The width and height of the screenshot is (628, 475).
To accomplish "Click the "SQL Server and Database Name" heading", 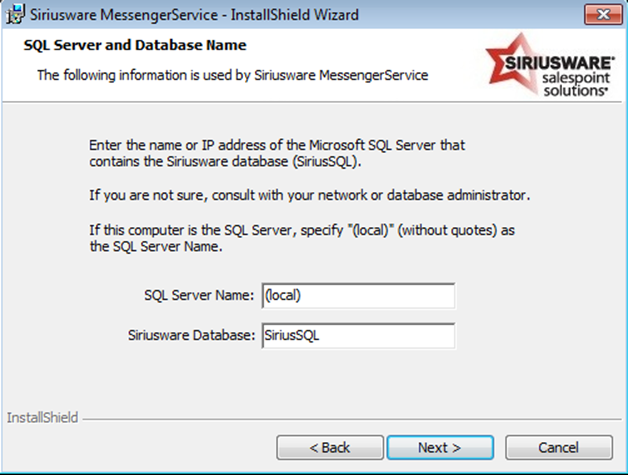I will [x=134, y=46].
